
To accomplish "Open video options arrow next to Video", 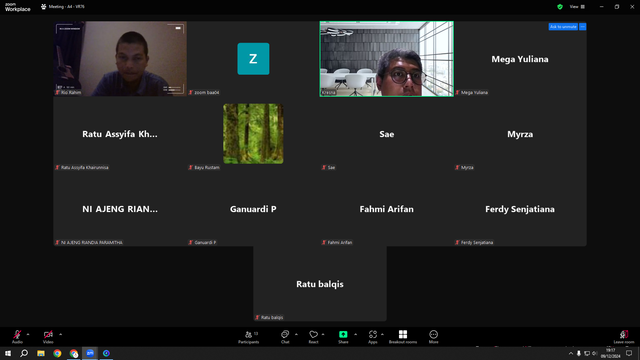I will (x=60, y=334).
